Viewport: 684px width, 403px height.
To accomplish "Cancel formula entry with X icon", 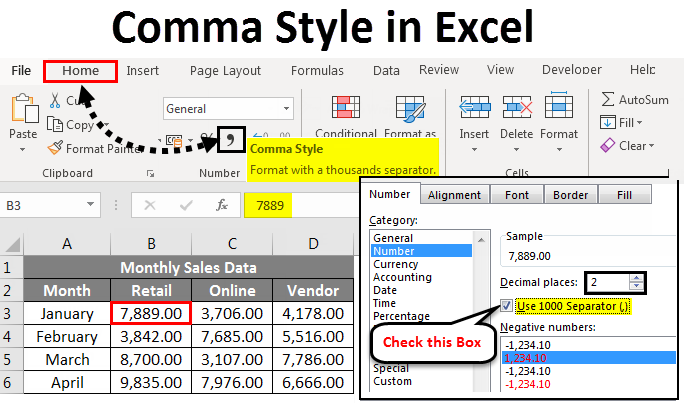I will (x=150, y=205).
